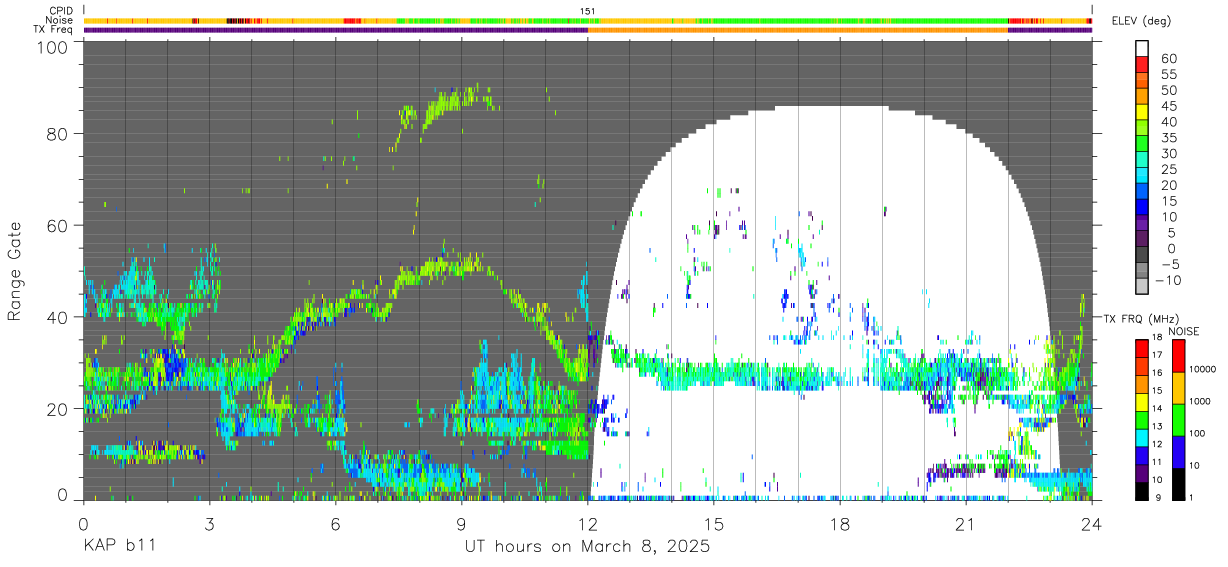Click the CPID row label
The height and width of the screenshot is (567, 1228).
point(61,11)
